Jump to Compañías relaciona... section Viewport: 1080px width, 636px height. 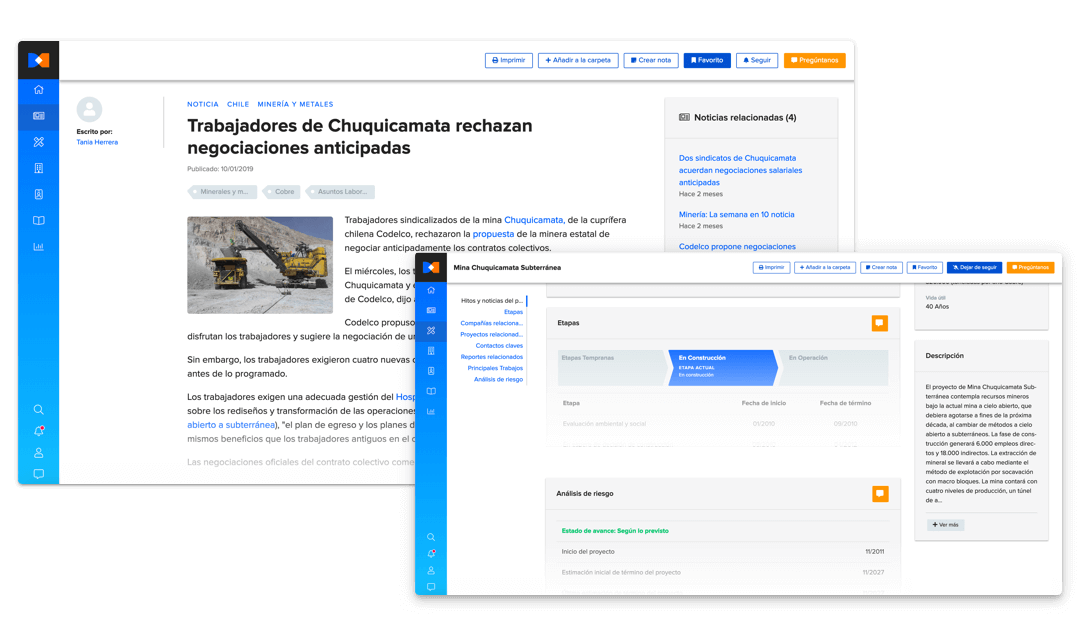[492, 323]
